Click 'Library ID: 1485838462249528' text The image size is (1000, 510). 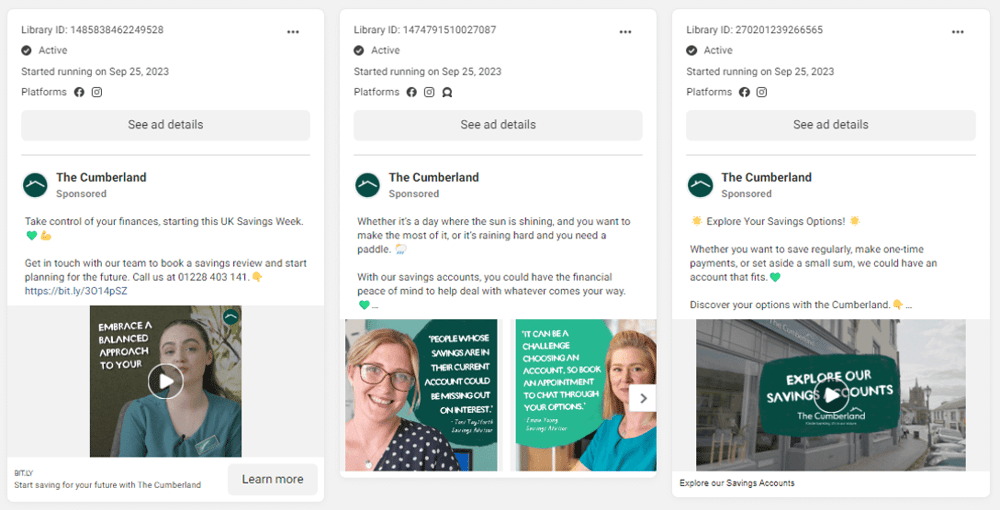92,30
